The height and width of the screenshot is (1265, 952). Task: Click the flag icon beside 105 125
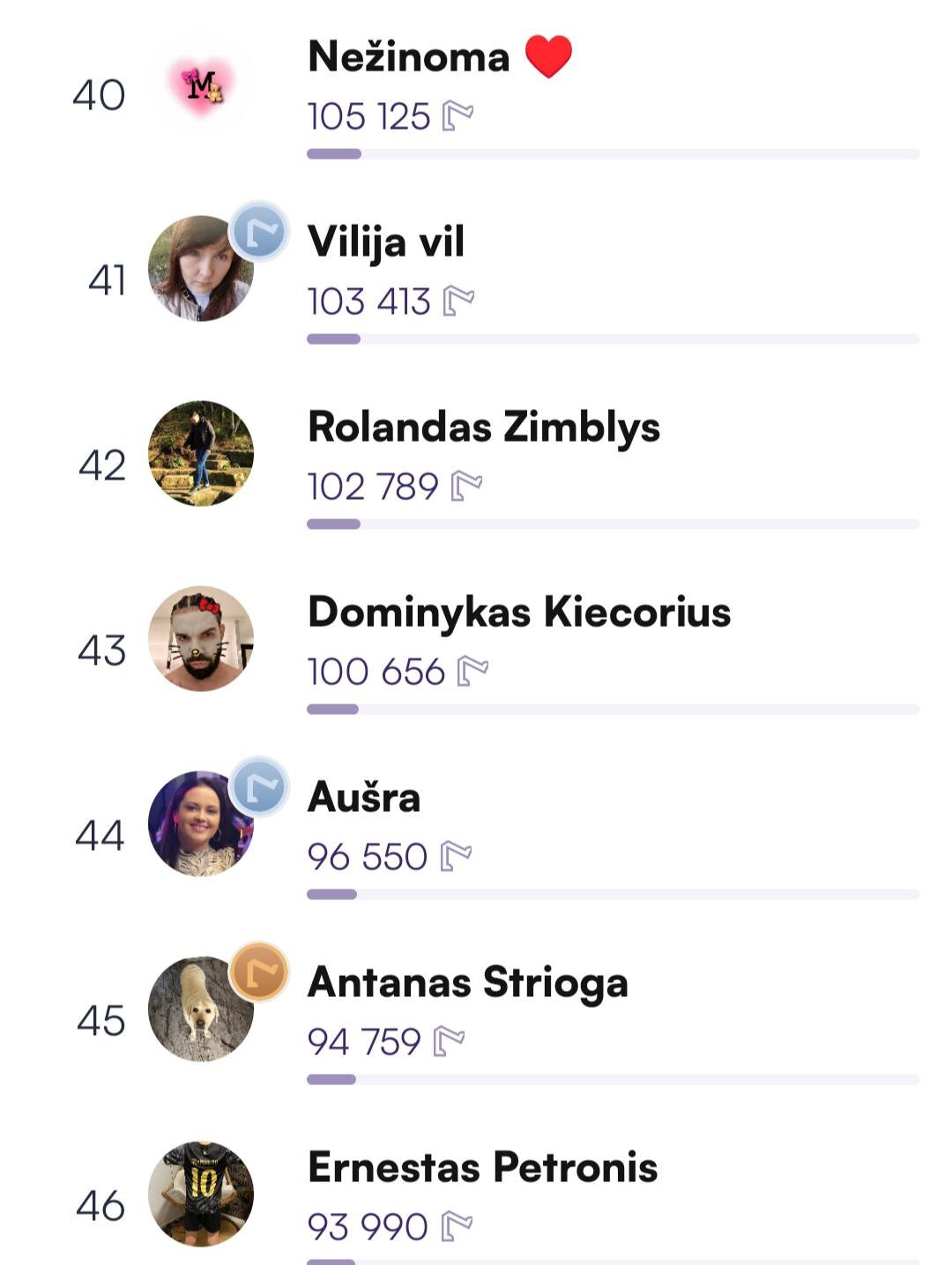457,116
